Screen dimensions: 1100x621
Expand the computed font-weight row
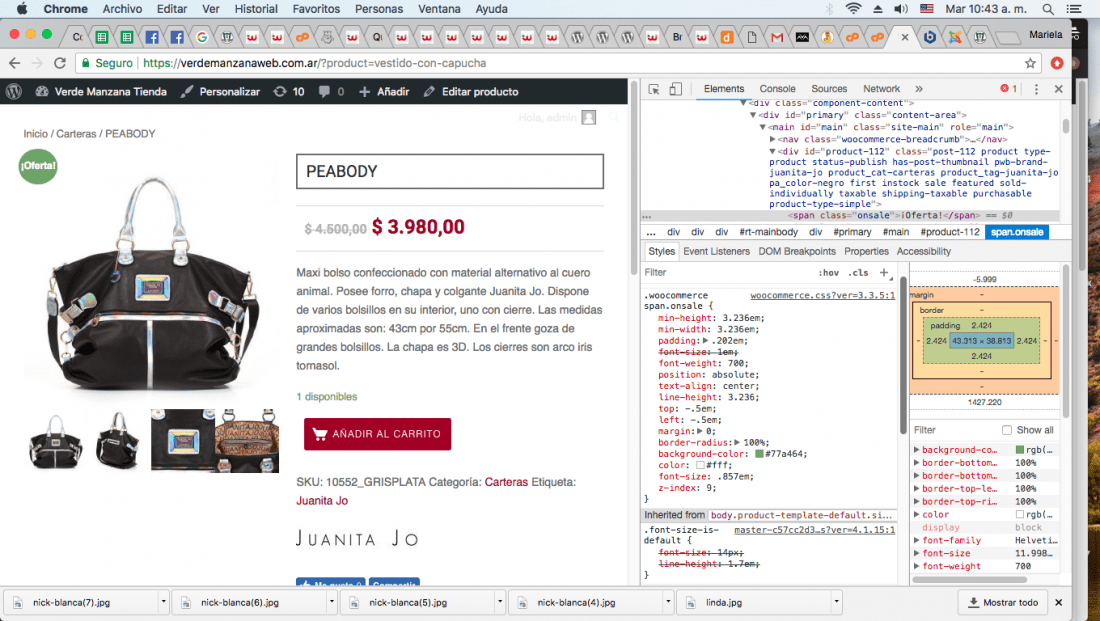pyautogui.click(x=916, y=566)
